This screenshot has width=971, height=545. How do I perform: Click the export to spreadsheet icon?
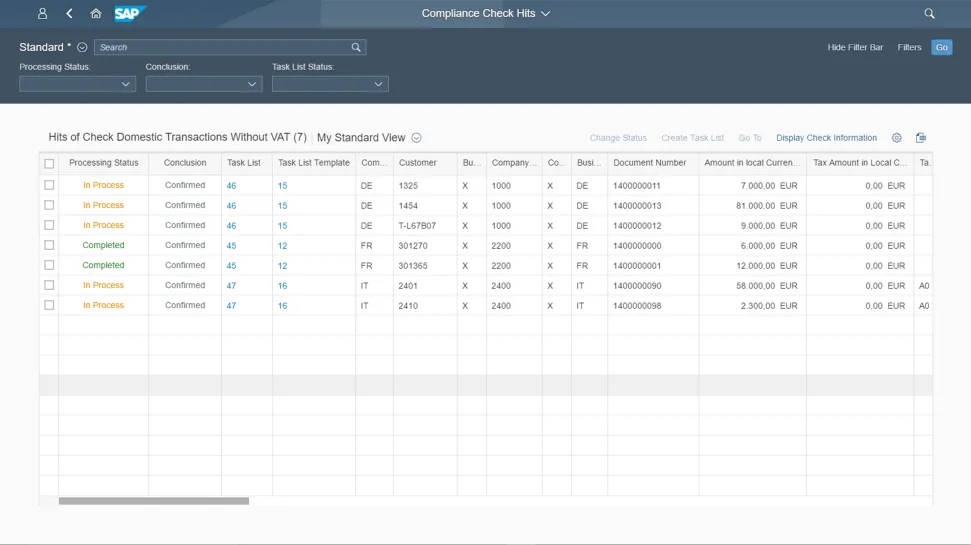pyautogui.click(x=921, y=138)
